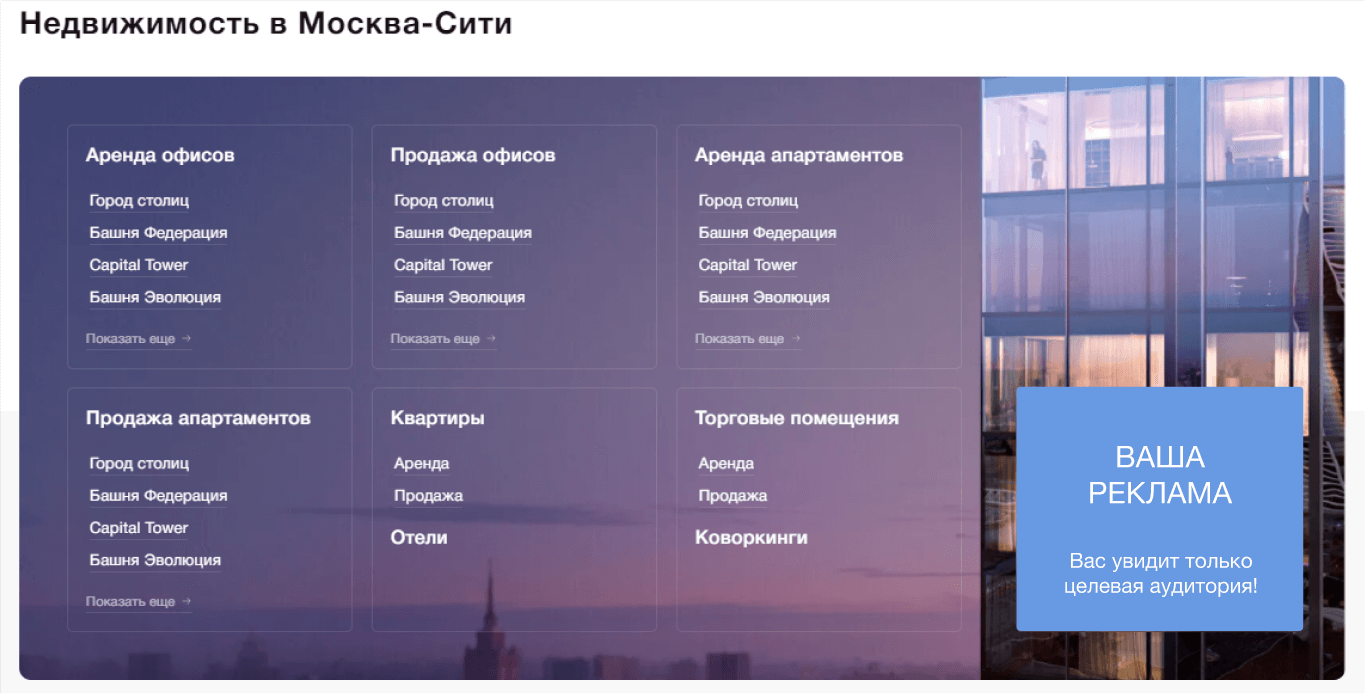Expand Показать еще under Продажа апартаментов
1365x694 pixels.
pos(138,602)
